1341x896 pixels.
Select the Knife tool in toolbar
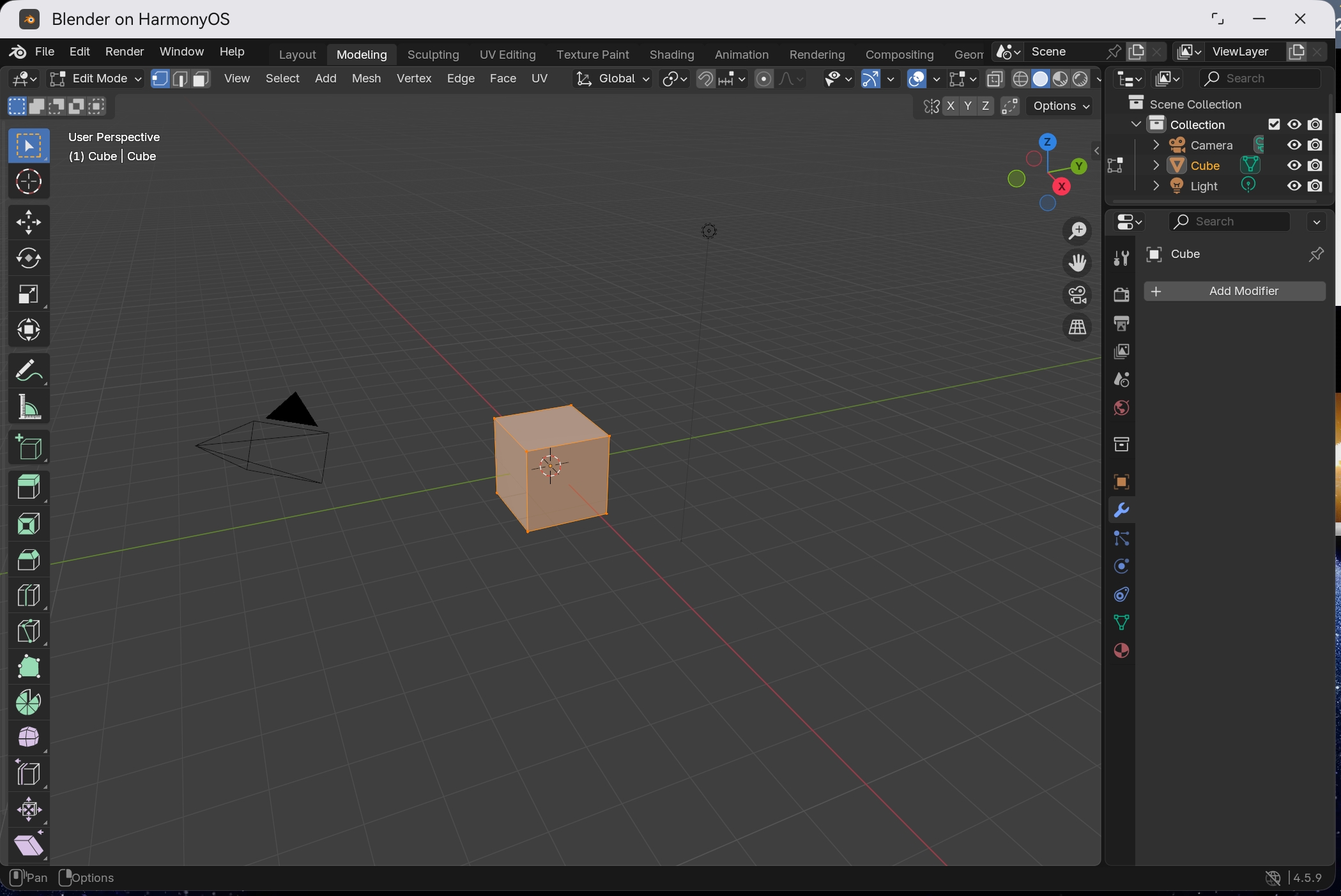tap(29, 631)
